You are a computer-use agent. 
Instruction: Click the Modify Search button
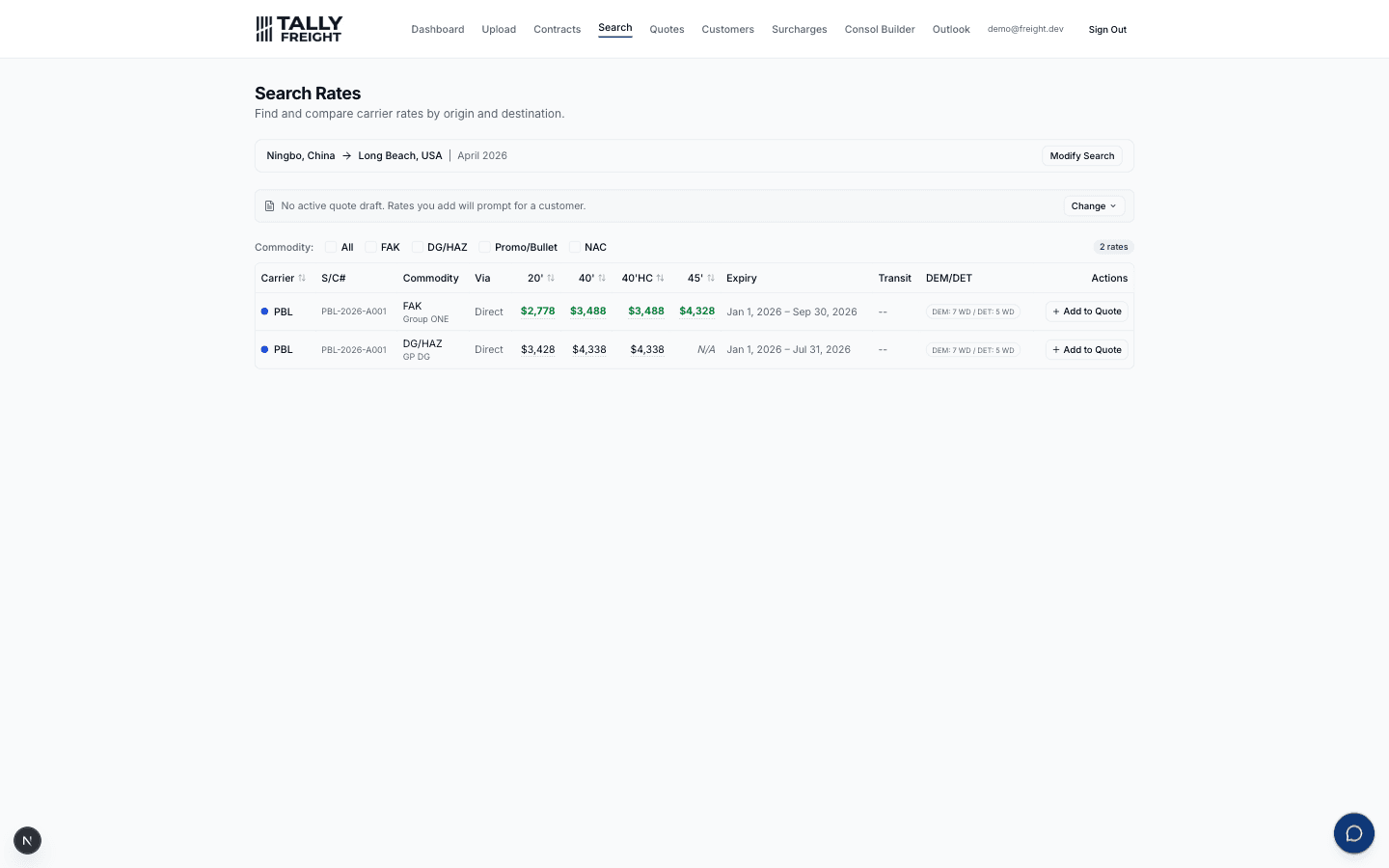(x=1081, y=155)
